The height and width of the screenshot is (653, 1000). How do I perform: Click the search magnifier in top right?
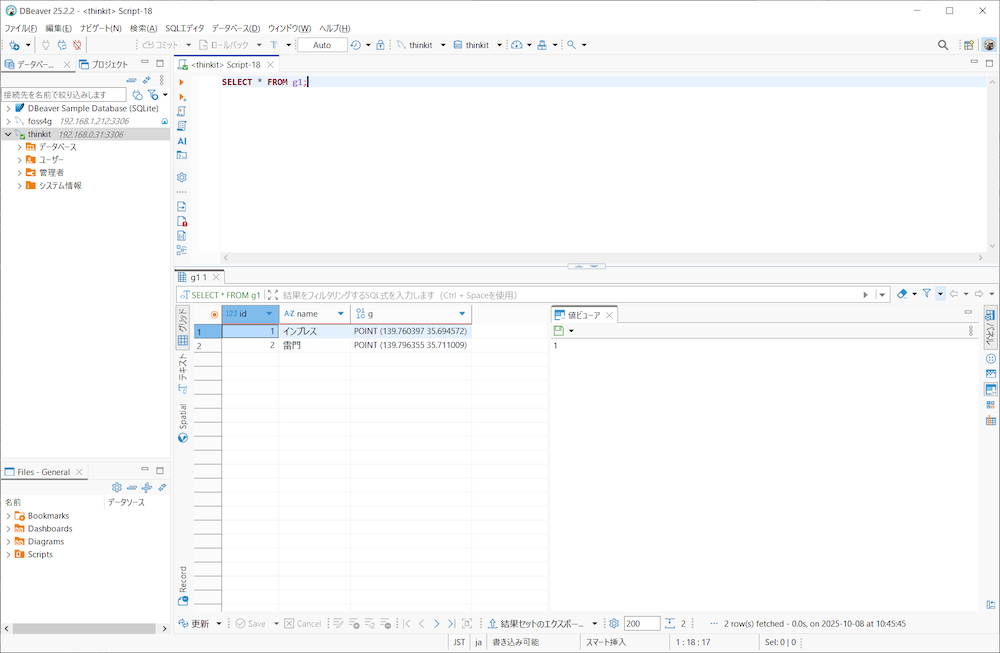coord(943,45)
